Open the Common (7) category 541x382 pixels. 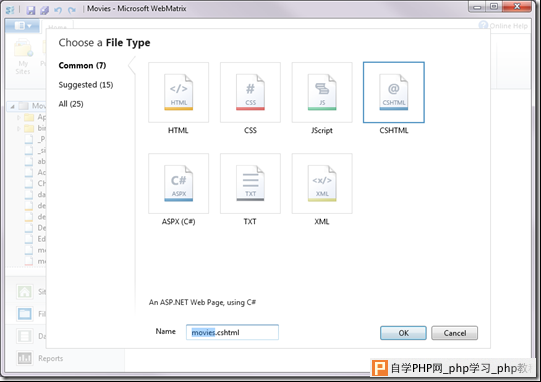(82, 66)
